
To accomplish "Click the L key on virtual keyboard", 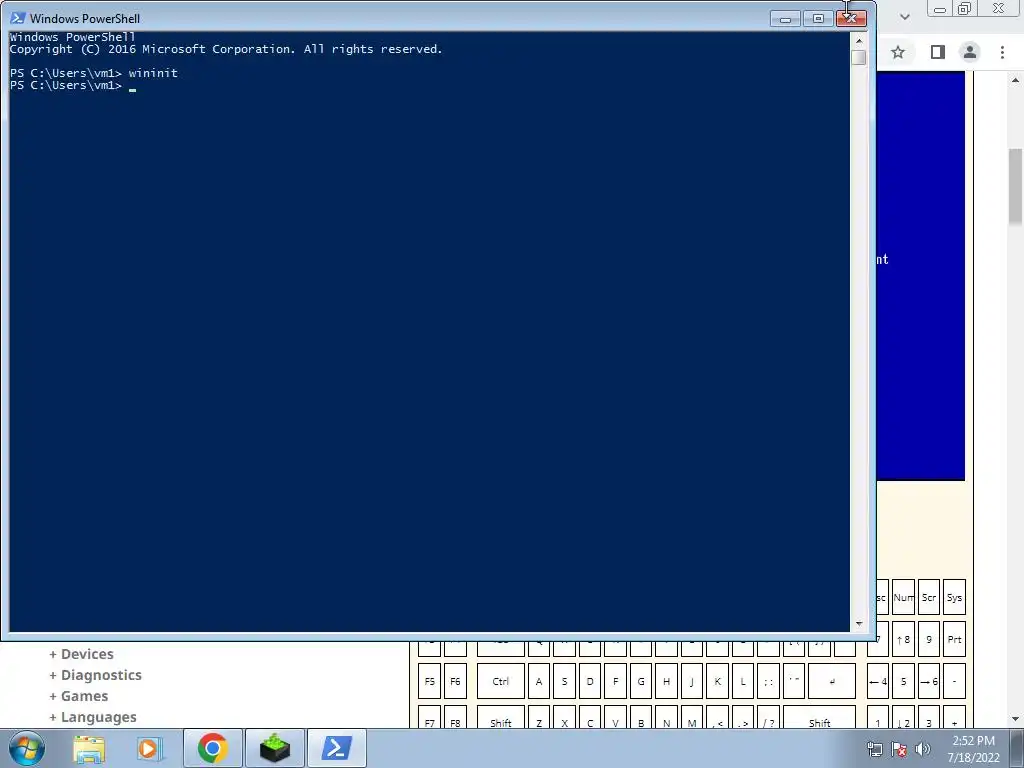I will point(743,681).
